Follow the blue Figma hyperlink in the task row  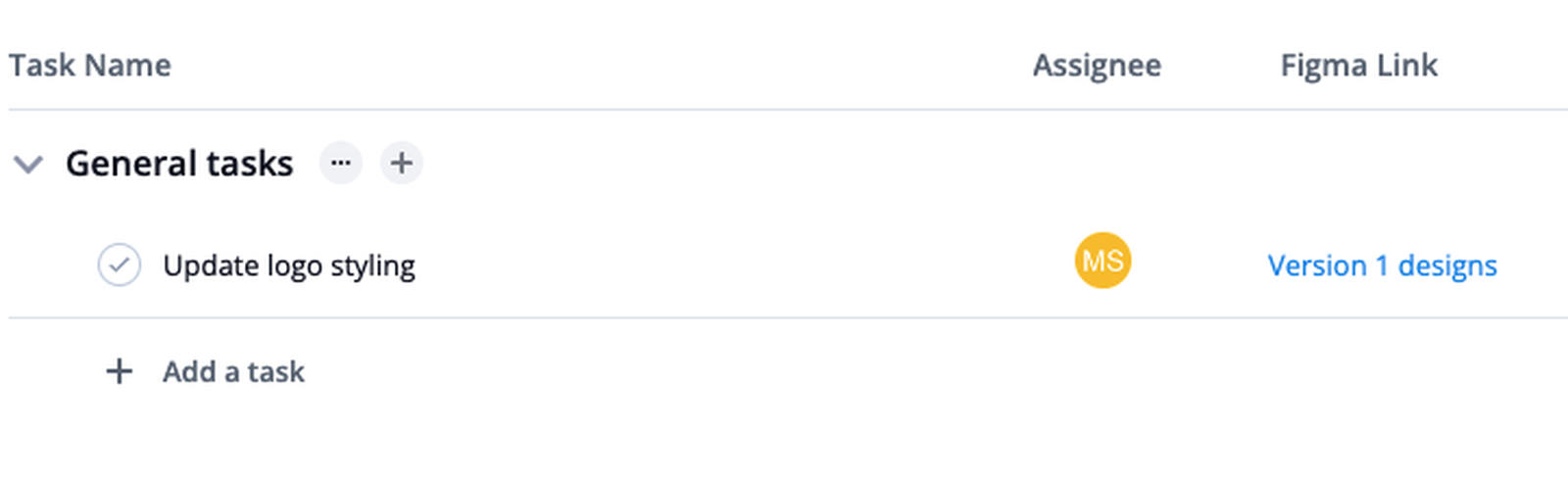click(x=1382, y=266)
